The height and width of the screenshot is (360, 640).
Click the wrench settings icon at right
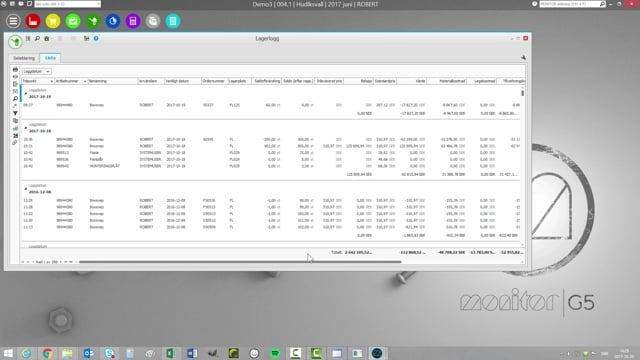pyautogui.click(x=523, y=58)
